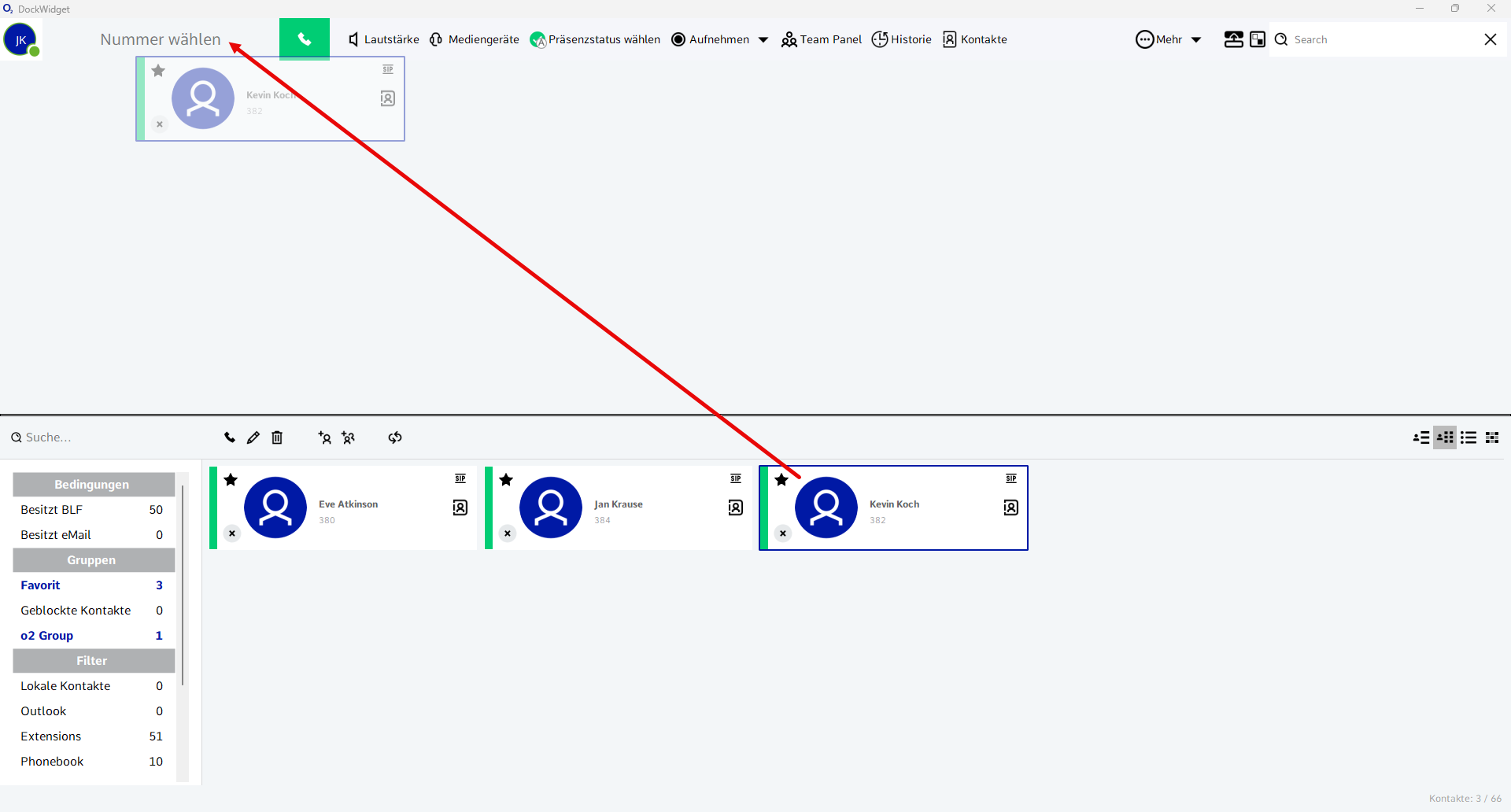Image resolution: width=1511 pixels, height=812 pixels.
Task: Switch to simple bulleted list view
Action: 1469,437
